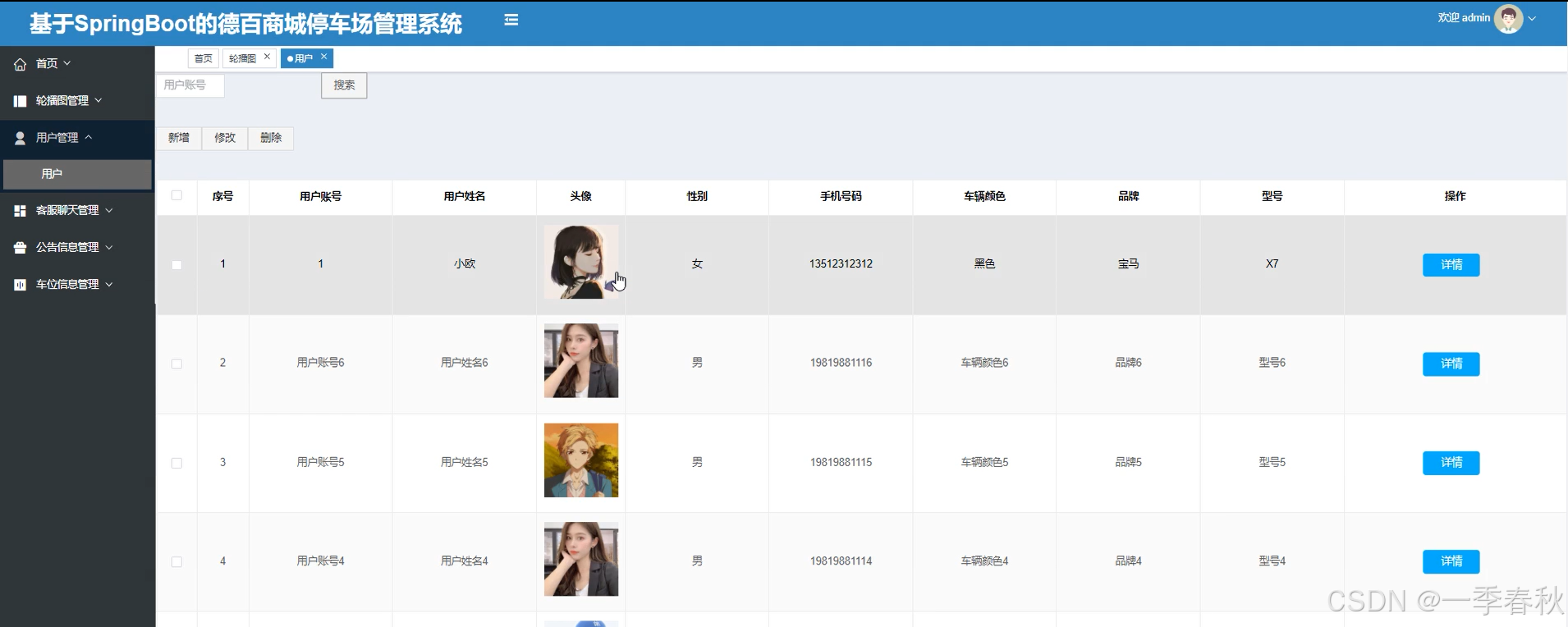The width and height of the screenshot is (1568, 627).
Task: Click the system title in header
Action: pos(245,23)
